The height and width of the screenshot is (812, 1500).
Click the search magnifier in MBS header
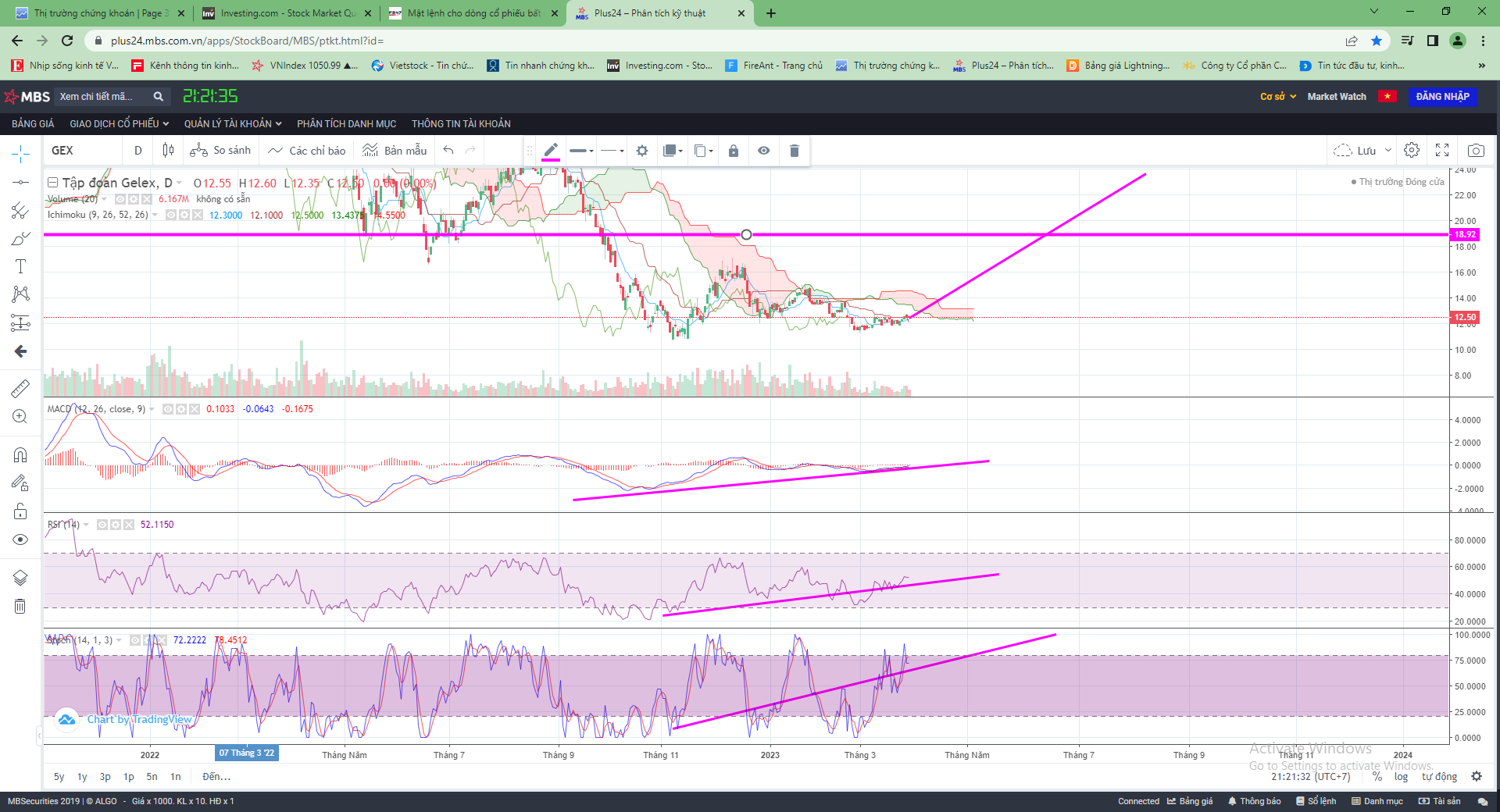coord(159,97)
